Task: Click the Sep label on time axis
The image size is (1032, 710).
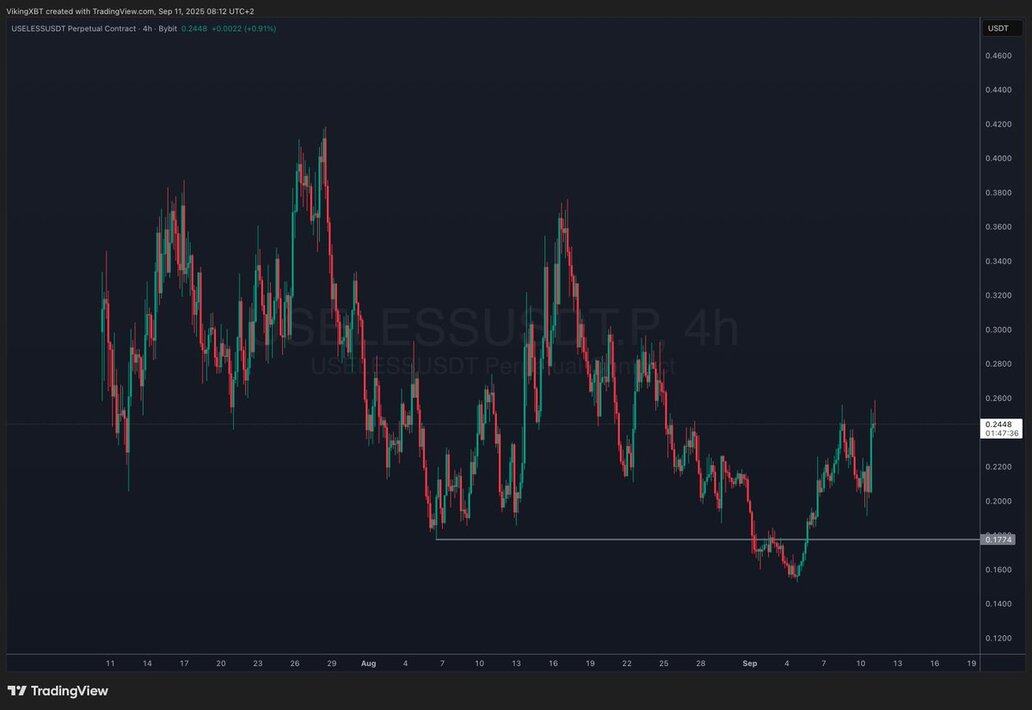Action: pyautogui.click(x=750, y=663)
